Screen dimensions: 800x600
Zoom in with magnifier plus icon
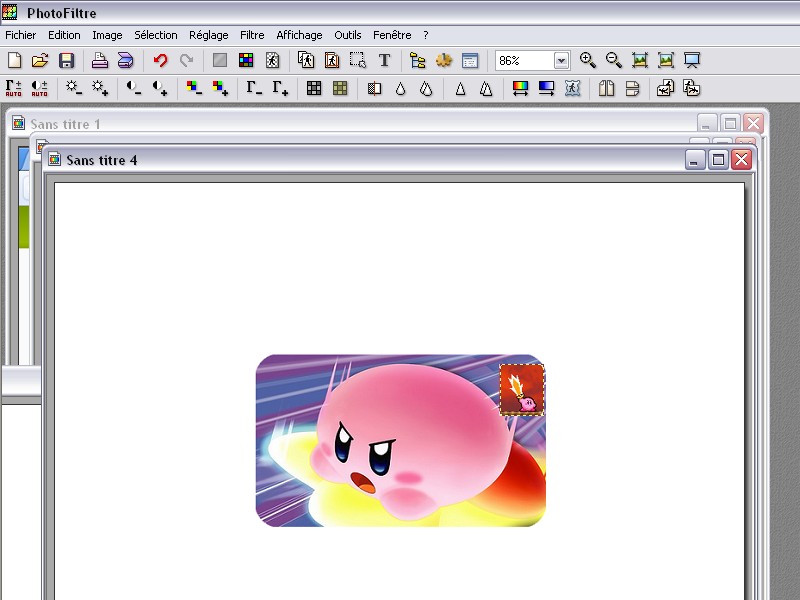[x=588, y=60]
